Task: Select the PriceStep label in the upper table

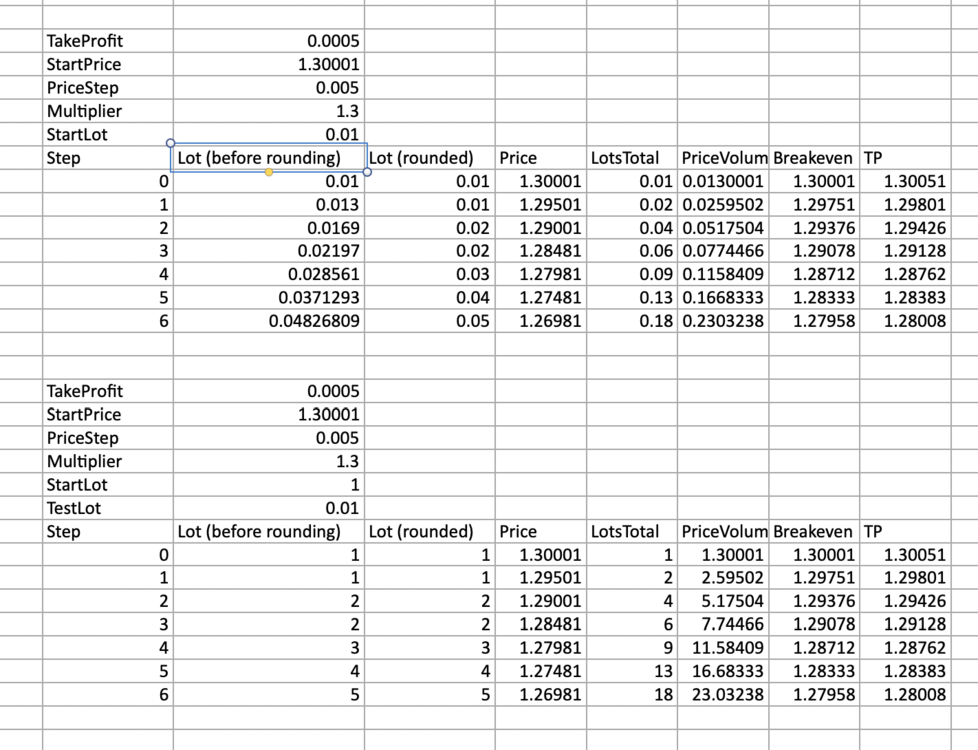Action: click(x=108, y=88)
